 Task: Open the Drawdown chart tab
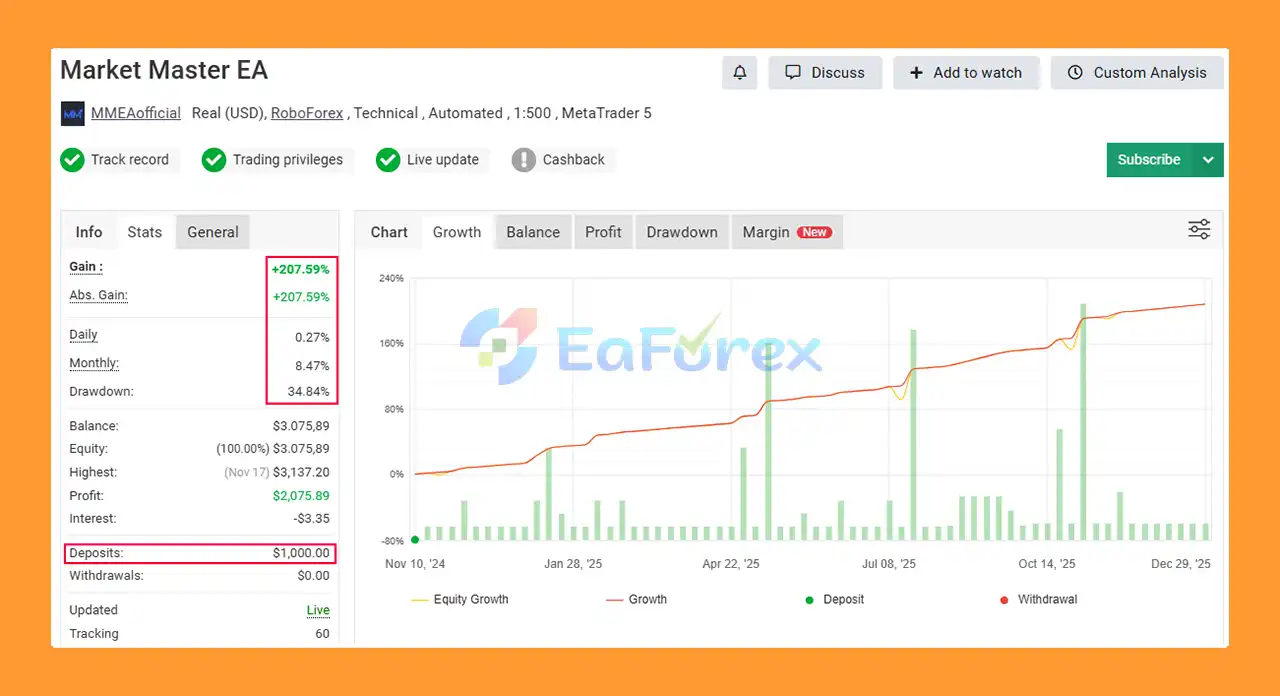pos(682,232)
